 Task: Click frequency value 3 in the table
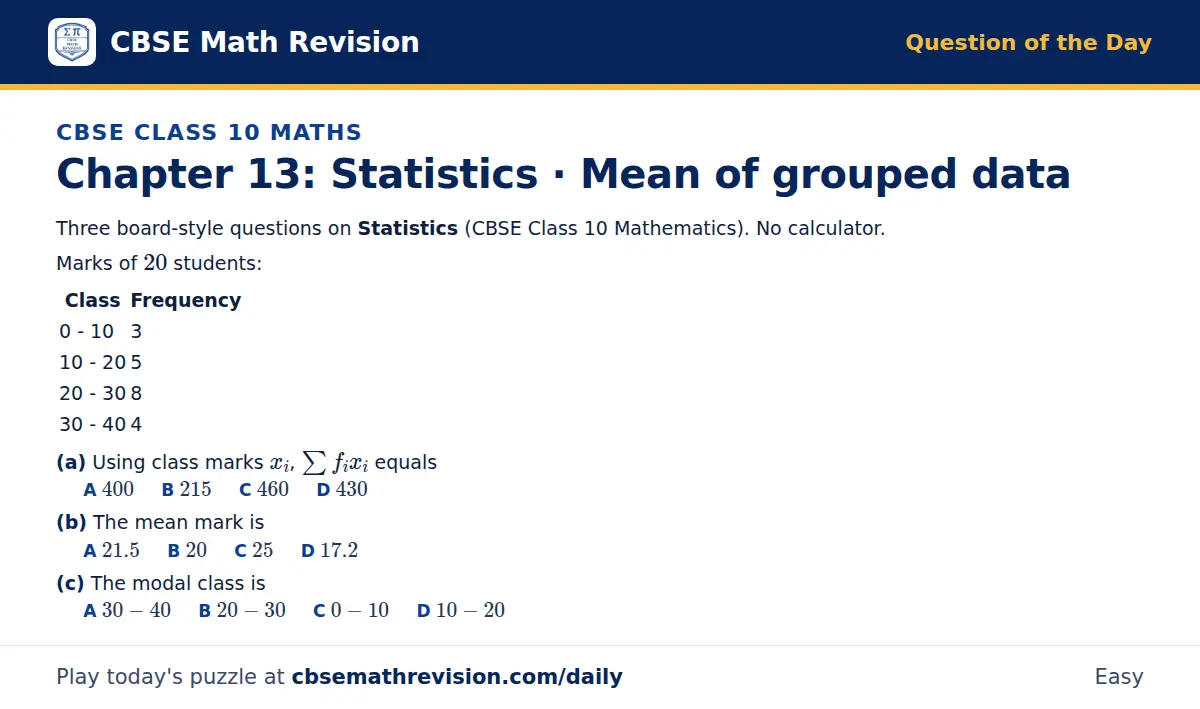(136, 331)
